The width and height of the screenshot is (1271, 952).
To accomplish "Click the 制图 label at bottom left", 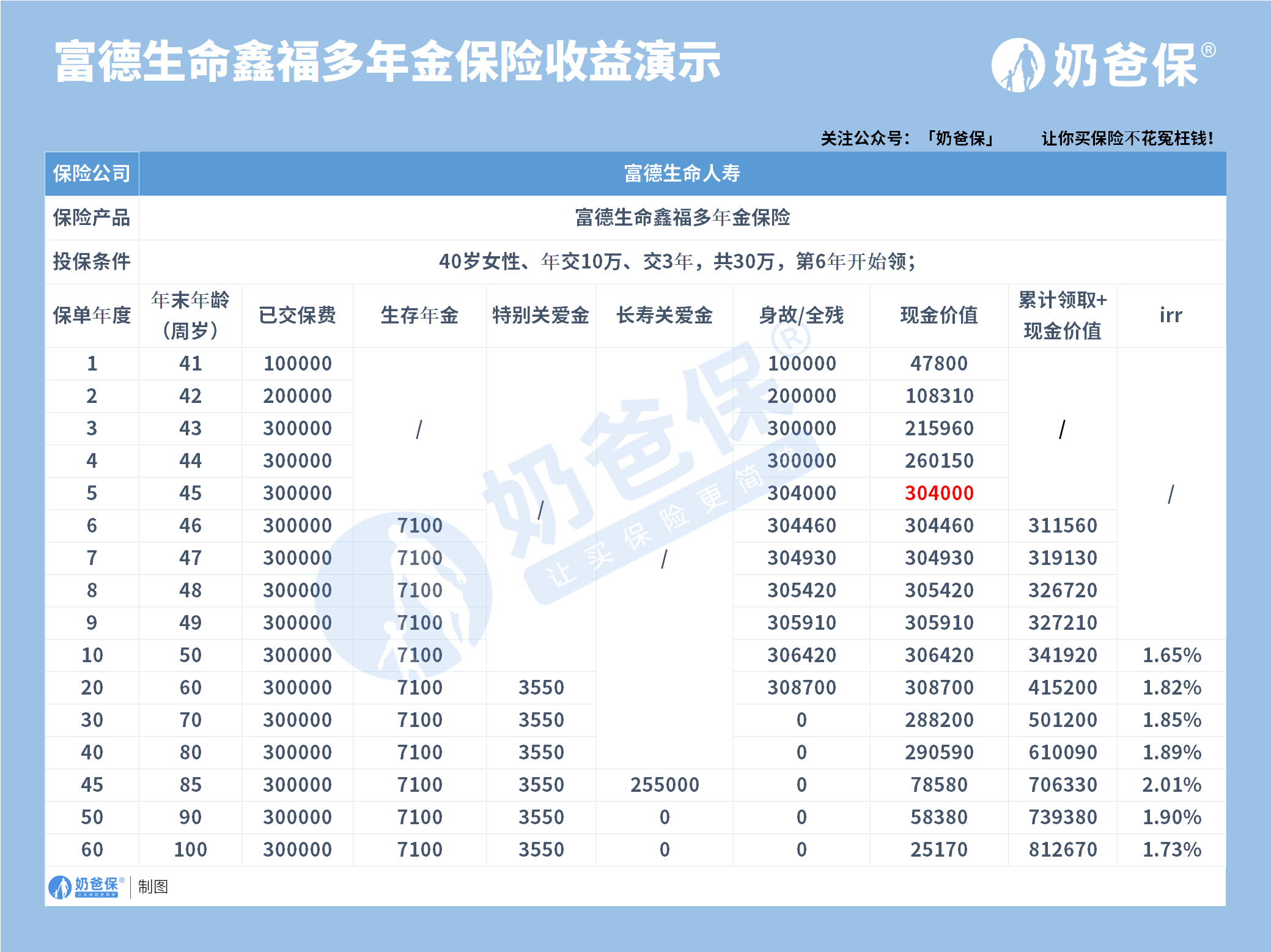I will pyautogui.click(x=153, y=887).
